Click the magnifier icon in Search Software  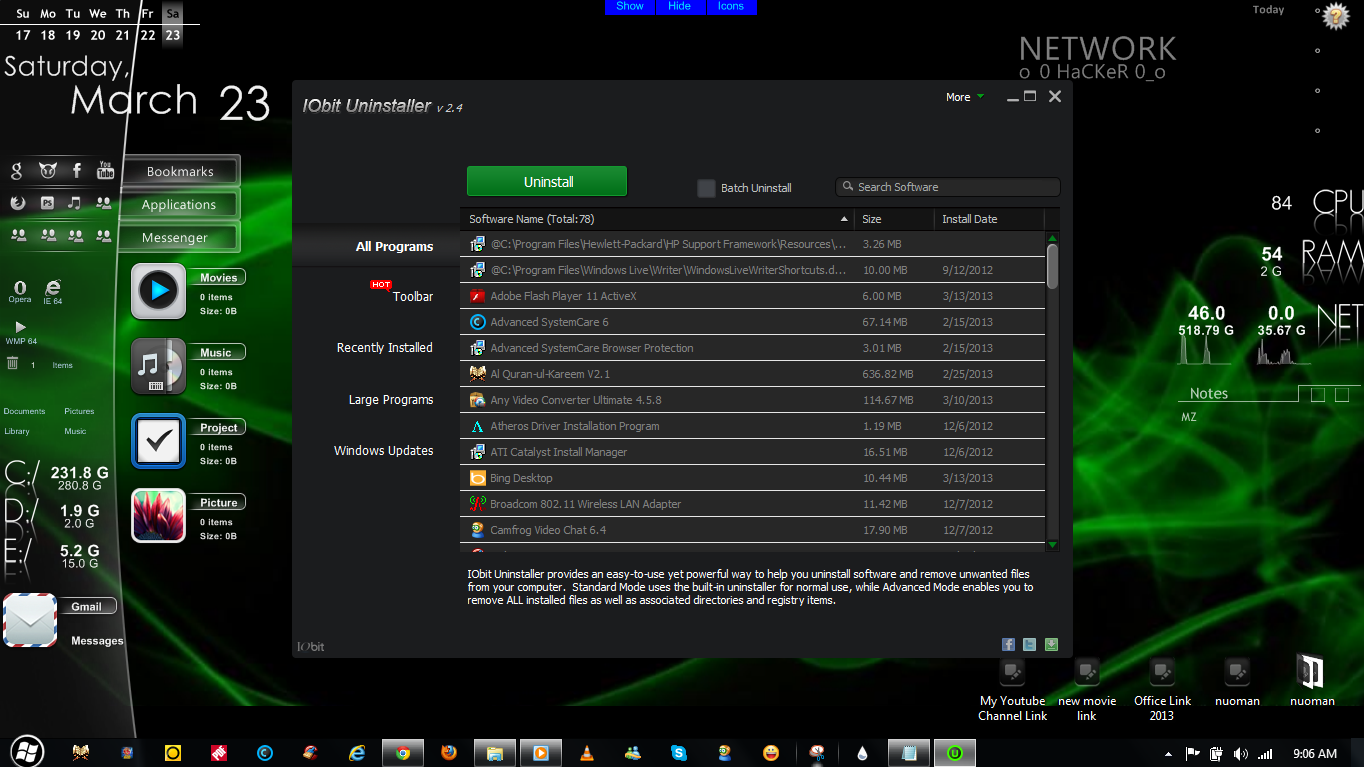848,187
